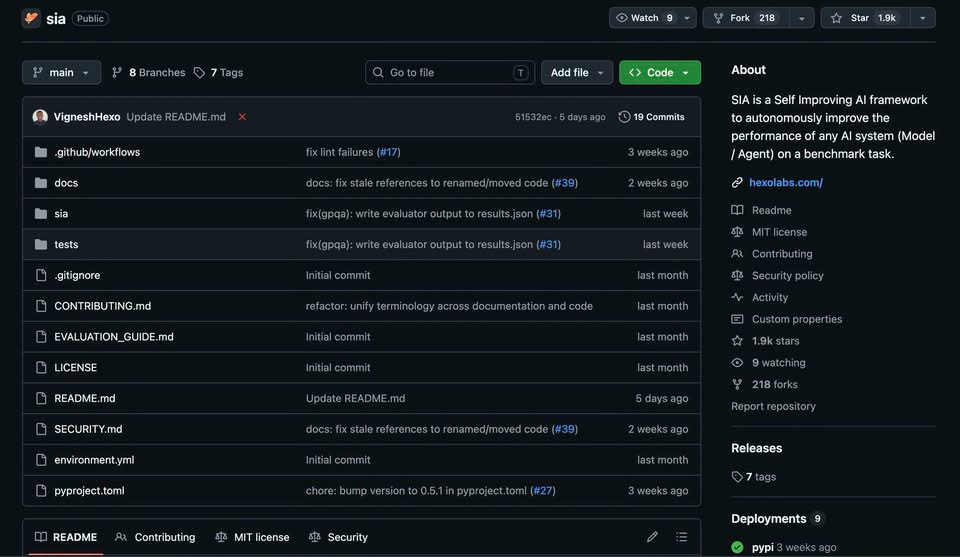The width and height of the screenshot is (960, 557).
Task: Open the README outline list icon
Action: tap(681, 537)
